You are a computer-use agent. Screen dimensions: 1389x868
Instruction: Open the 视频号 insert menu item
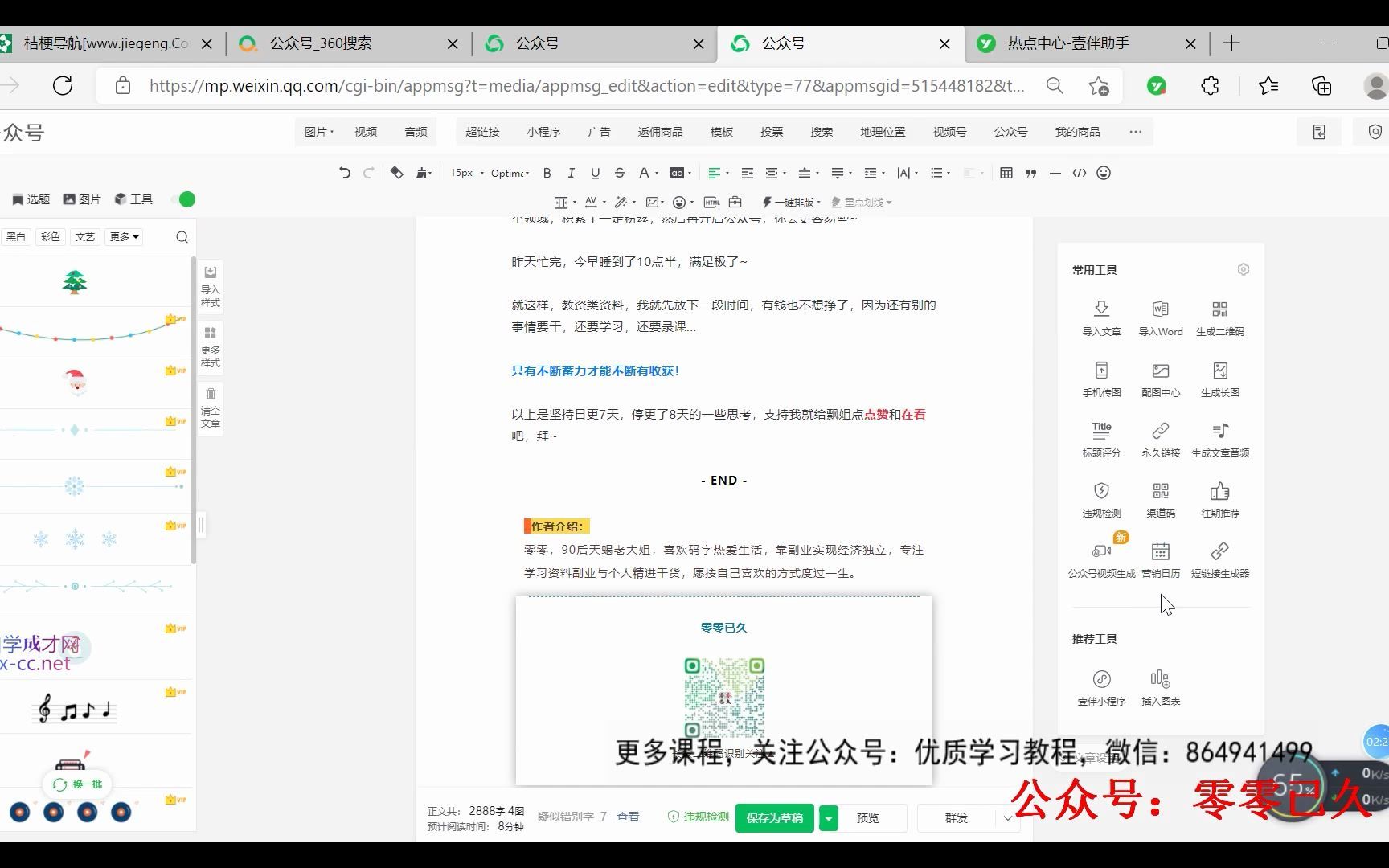949,132
